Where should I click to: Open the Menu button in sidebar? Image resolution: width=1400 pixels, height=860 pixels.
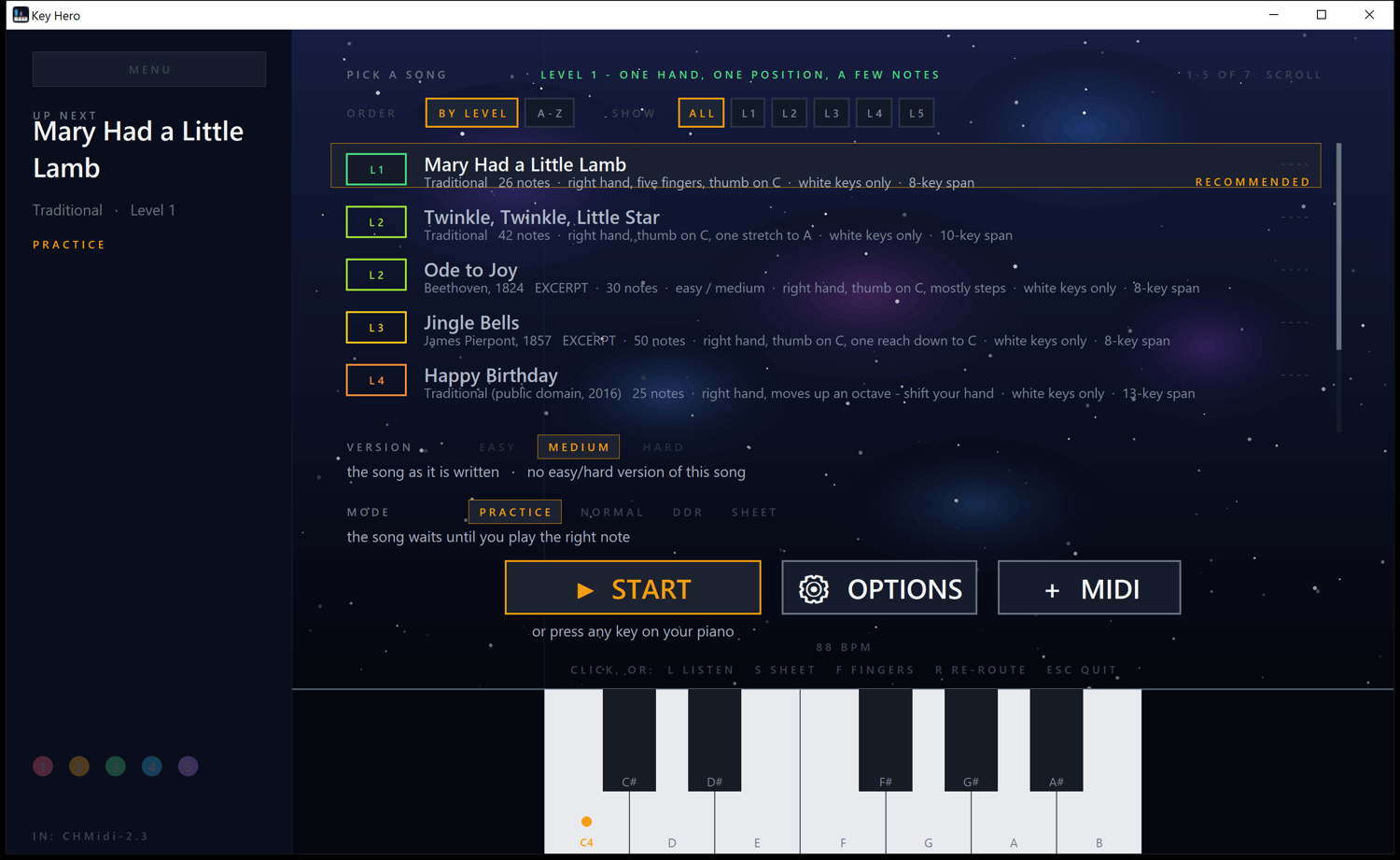[149, 69]
